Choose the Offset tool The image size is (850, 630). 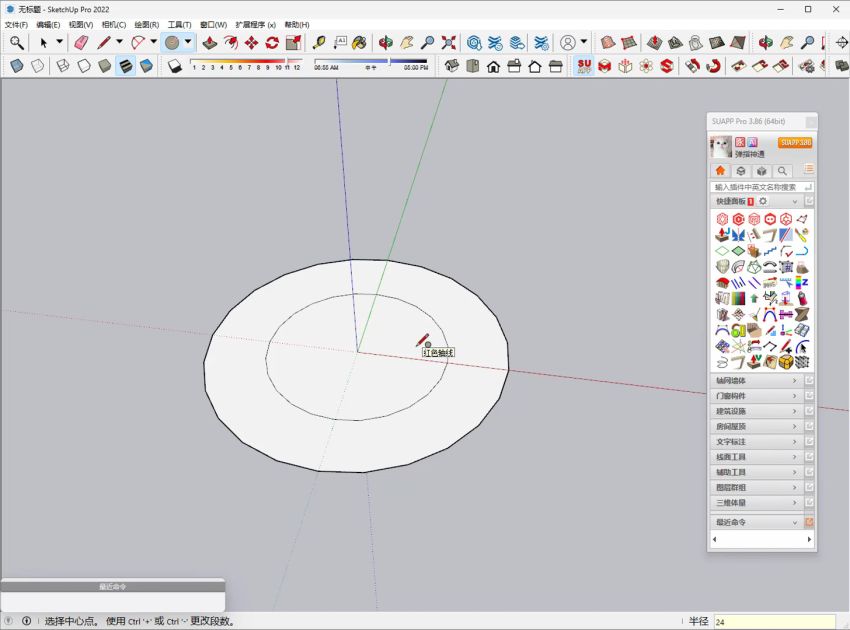click(231, 42)
